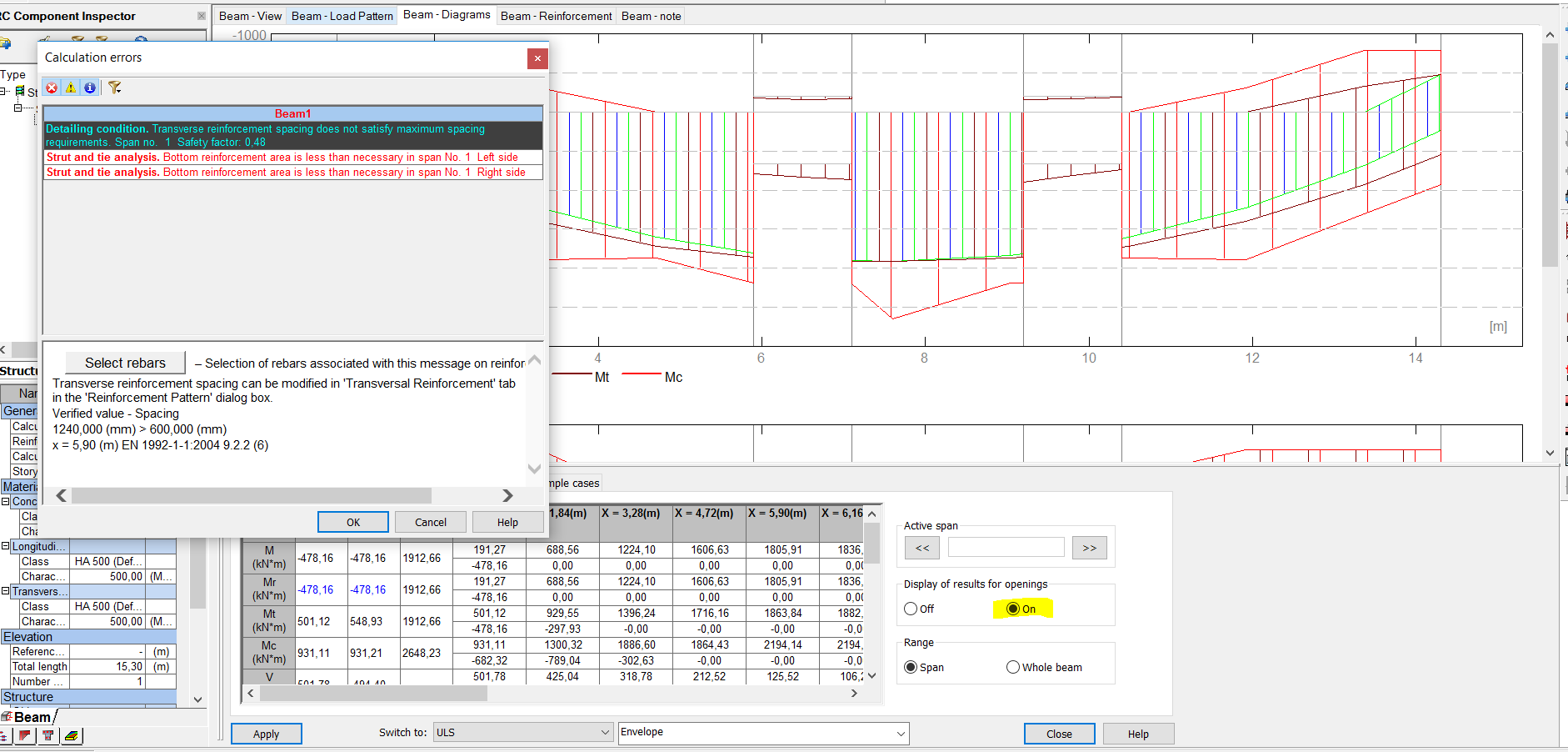
Task: Select the Whole beam range option
Action: pyautogui.click(x=1013, y=667)
